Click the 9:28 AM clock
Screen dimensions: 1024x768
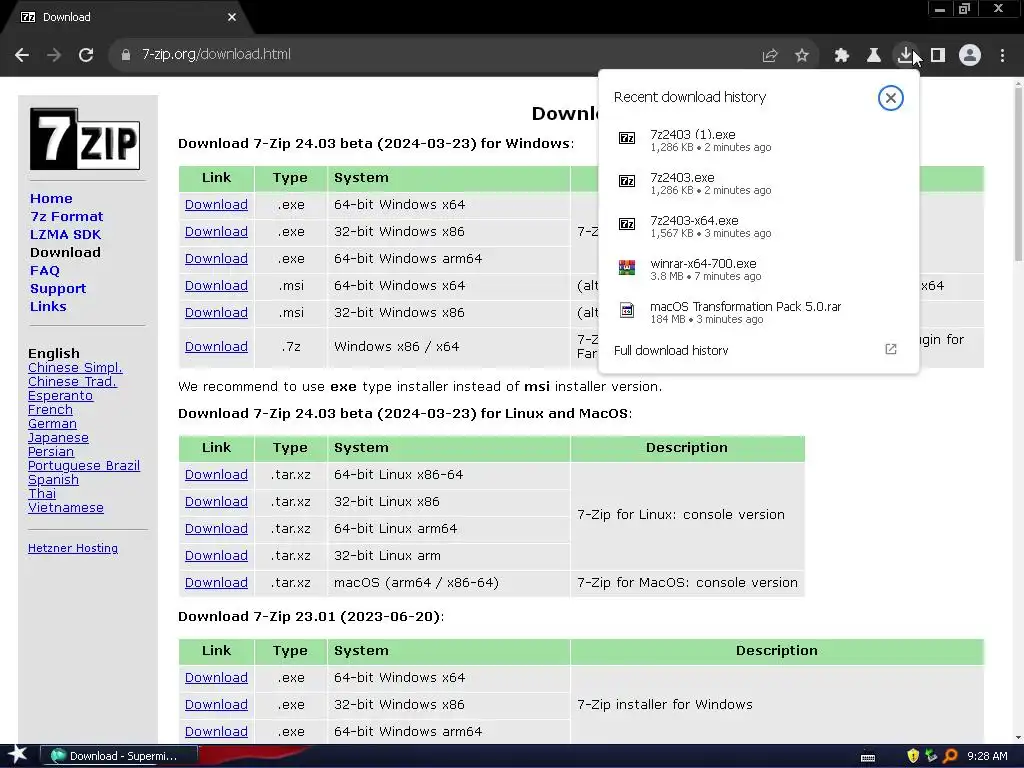987,756
